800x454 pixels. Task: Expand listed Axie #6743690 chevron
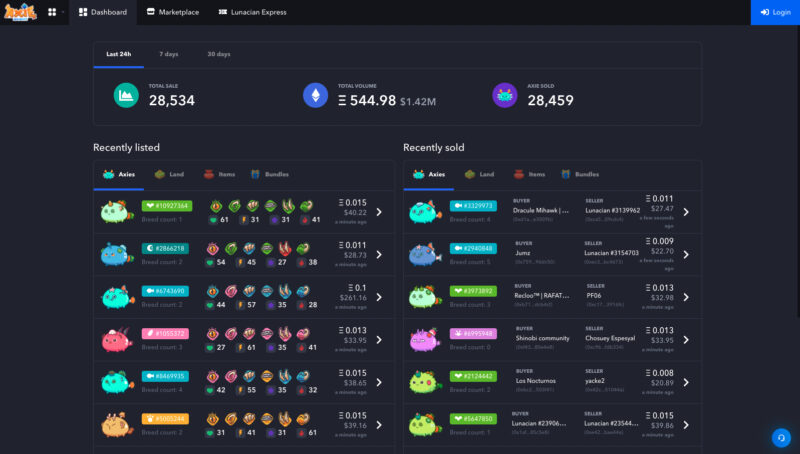378,297
